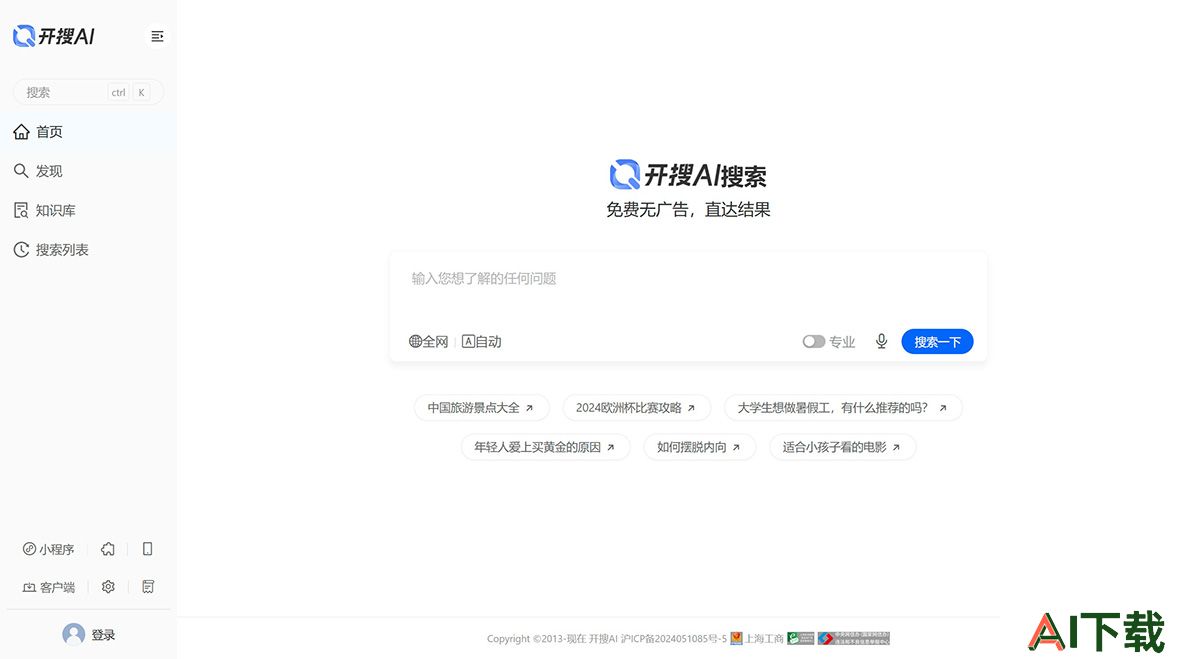
Task: Click the 上海工商 footer link
Action: point(757,639)
